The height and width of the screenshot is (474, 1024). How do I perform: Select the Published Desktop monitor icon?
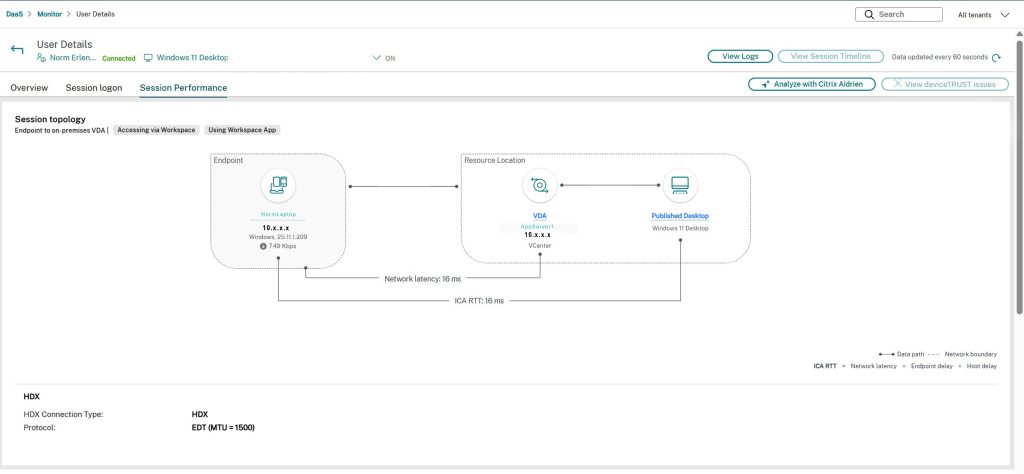(x=680, y=185)
